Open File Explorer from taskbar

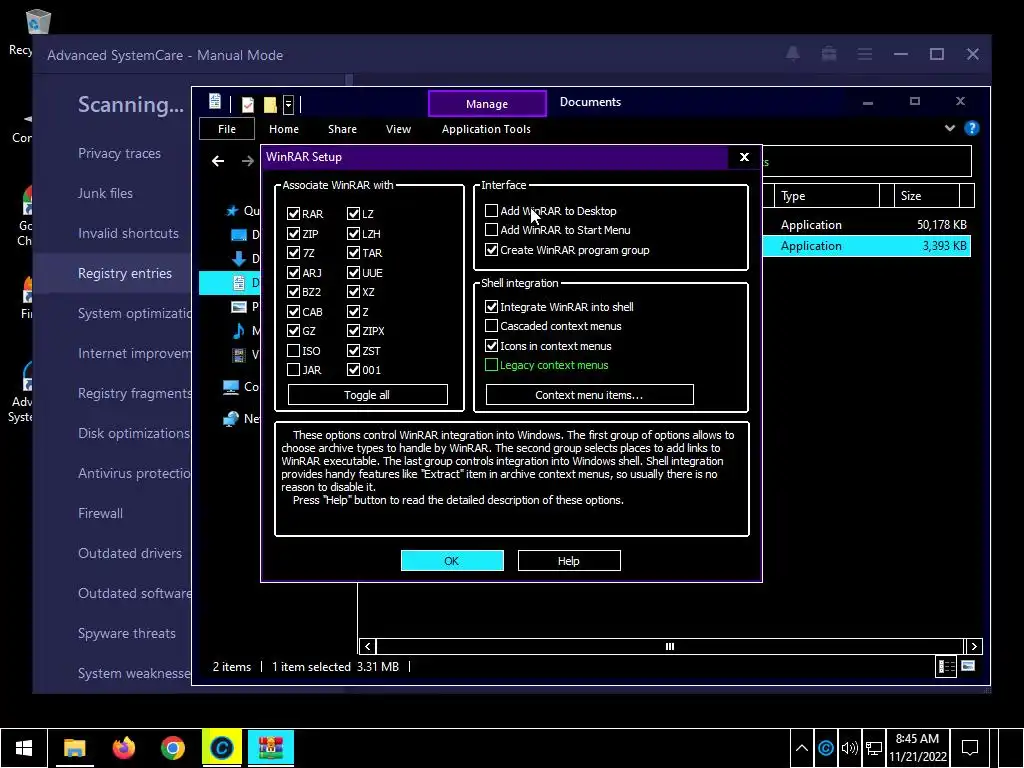click(74, 748)
